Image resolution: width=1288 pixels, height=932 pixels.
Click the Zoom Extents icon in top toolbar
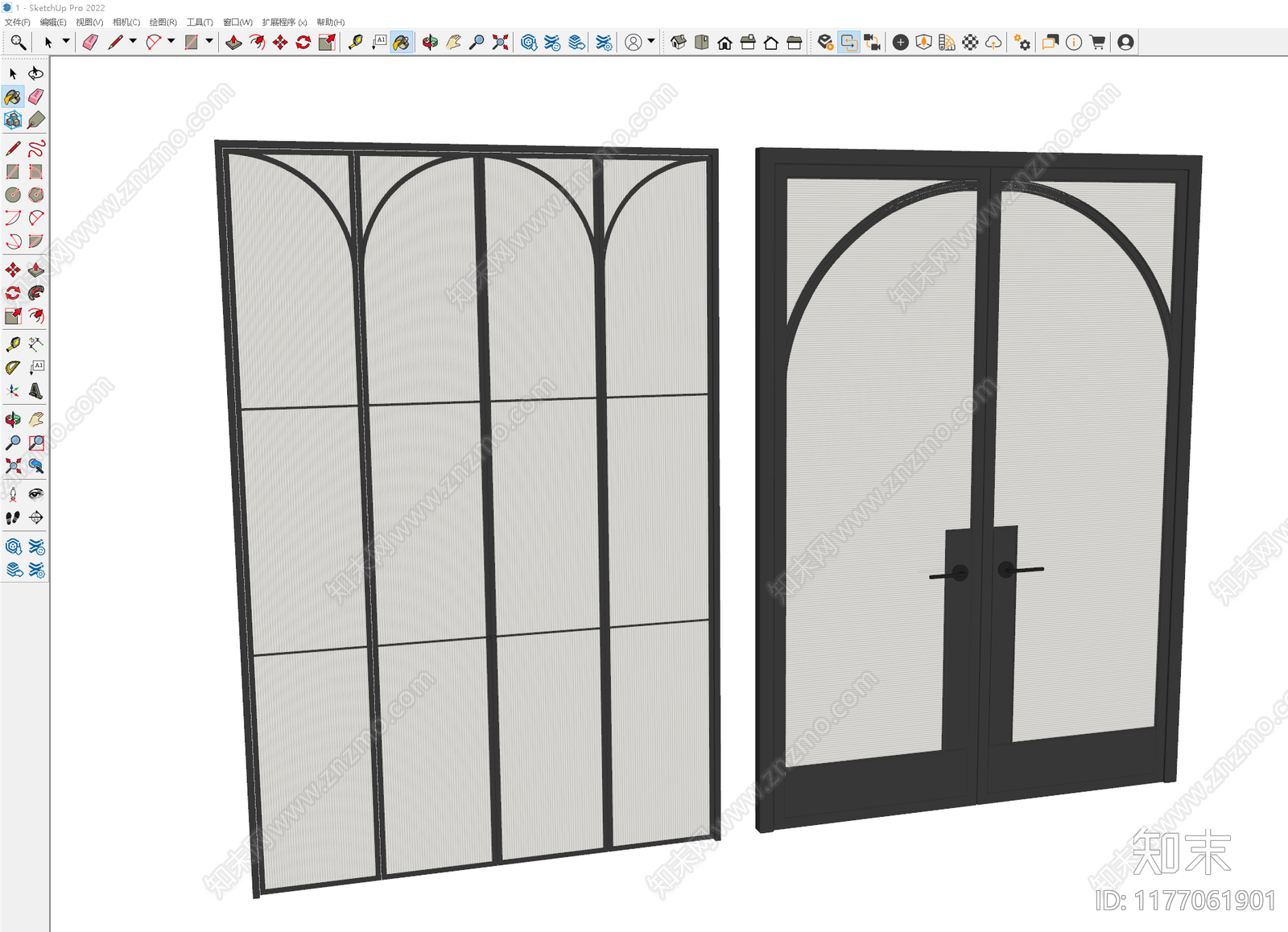click(x=500, y=42)
